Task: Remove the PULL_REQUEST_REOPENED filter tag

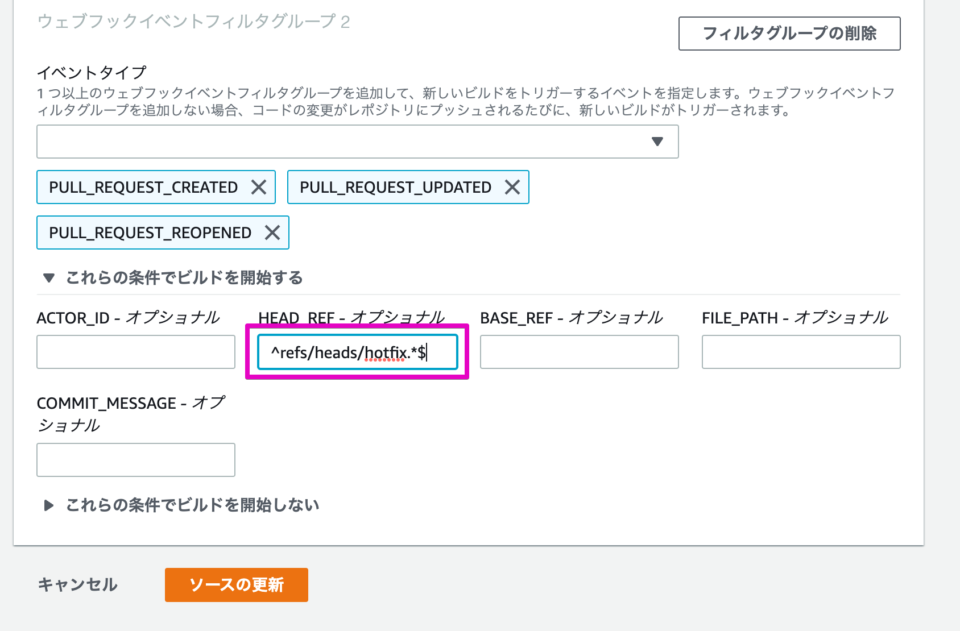Action: (272, 233)
